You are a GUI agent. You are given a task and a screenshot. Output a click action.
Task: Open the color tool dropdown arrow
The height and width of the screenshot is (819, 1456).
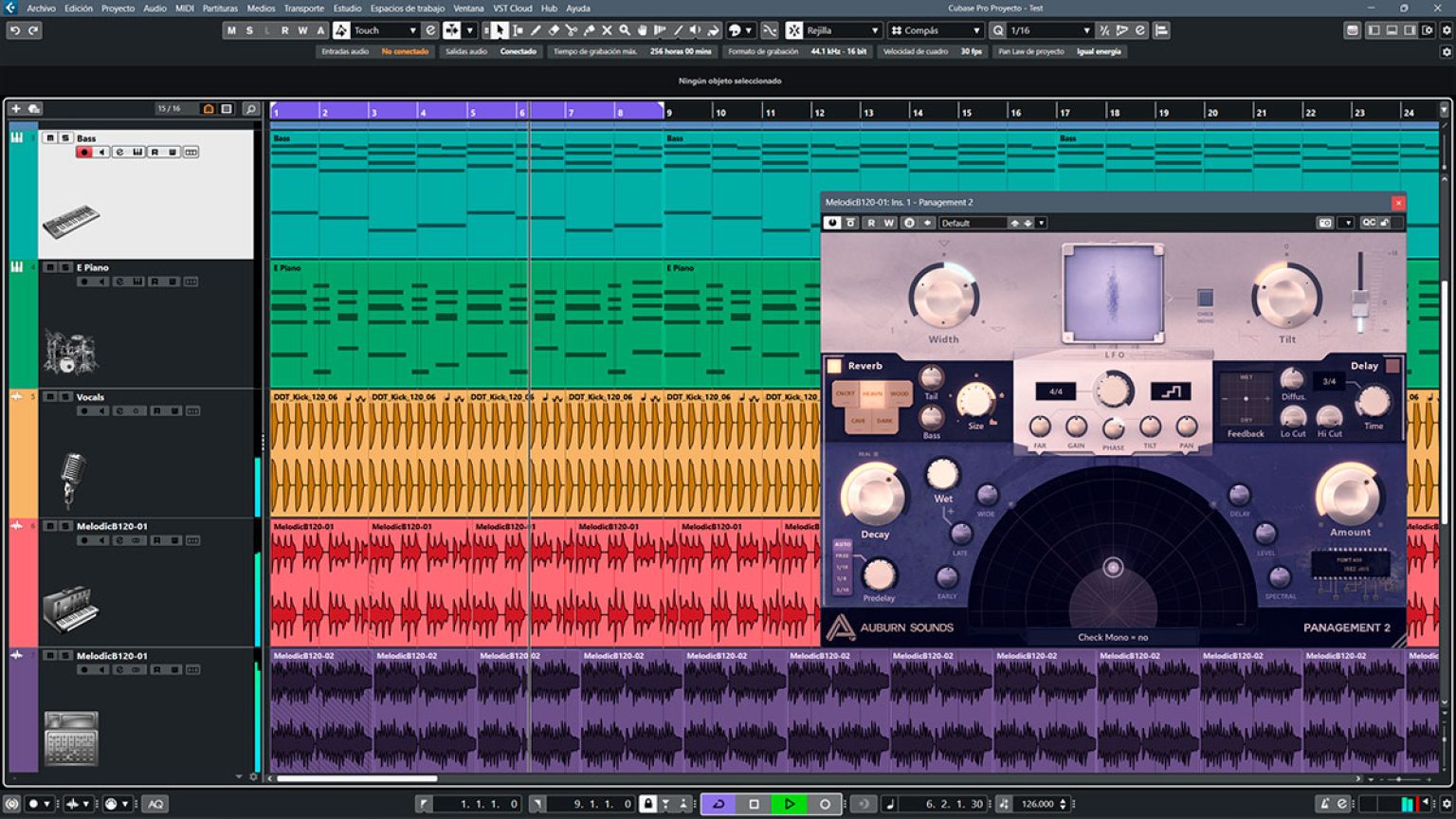tap(749, 30)
